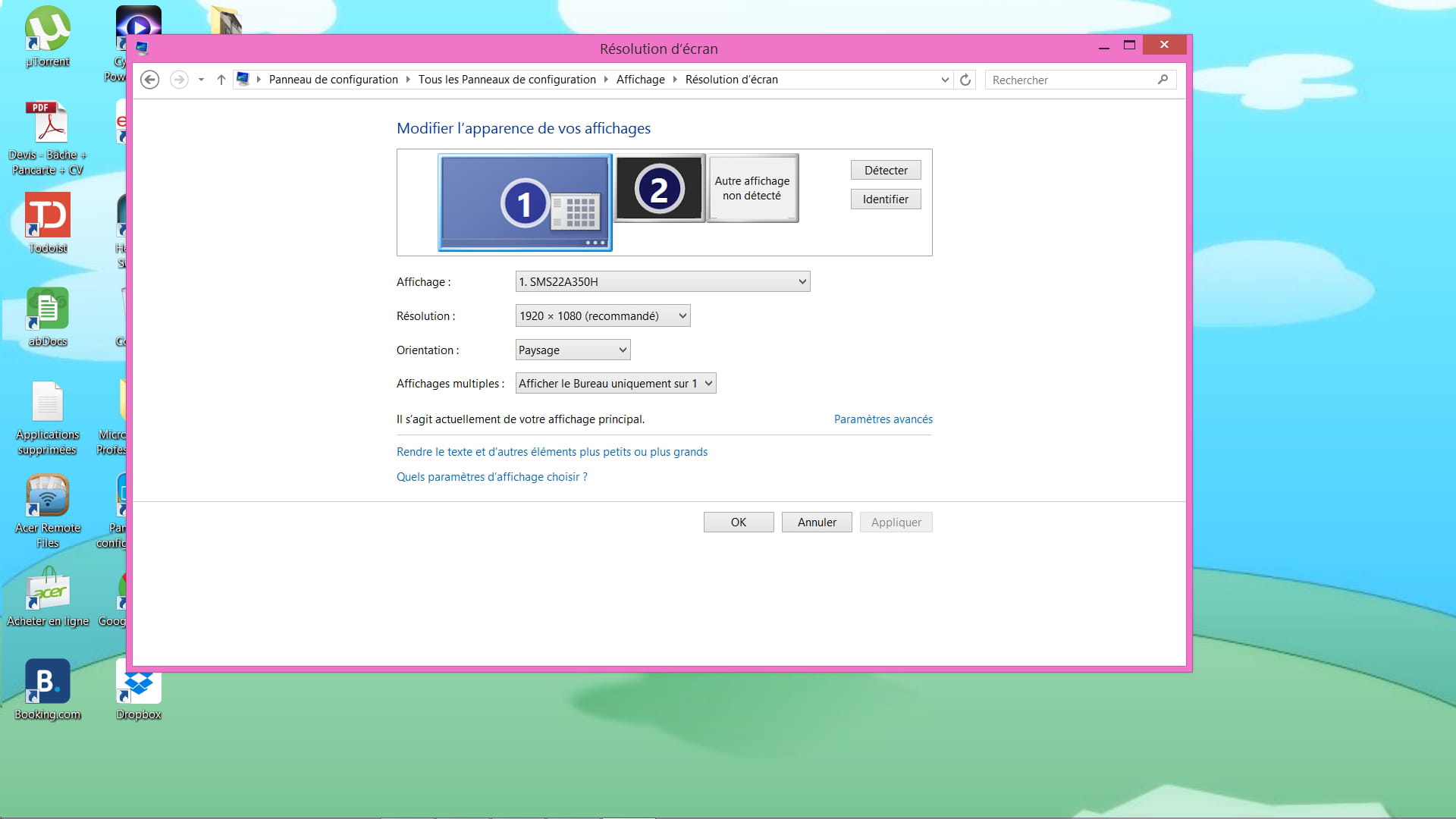Click the forward navigation arrow
1456x819 pixels.
[x=179, y=80]
